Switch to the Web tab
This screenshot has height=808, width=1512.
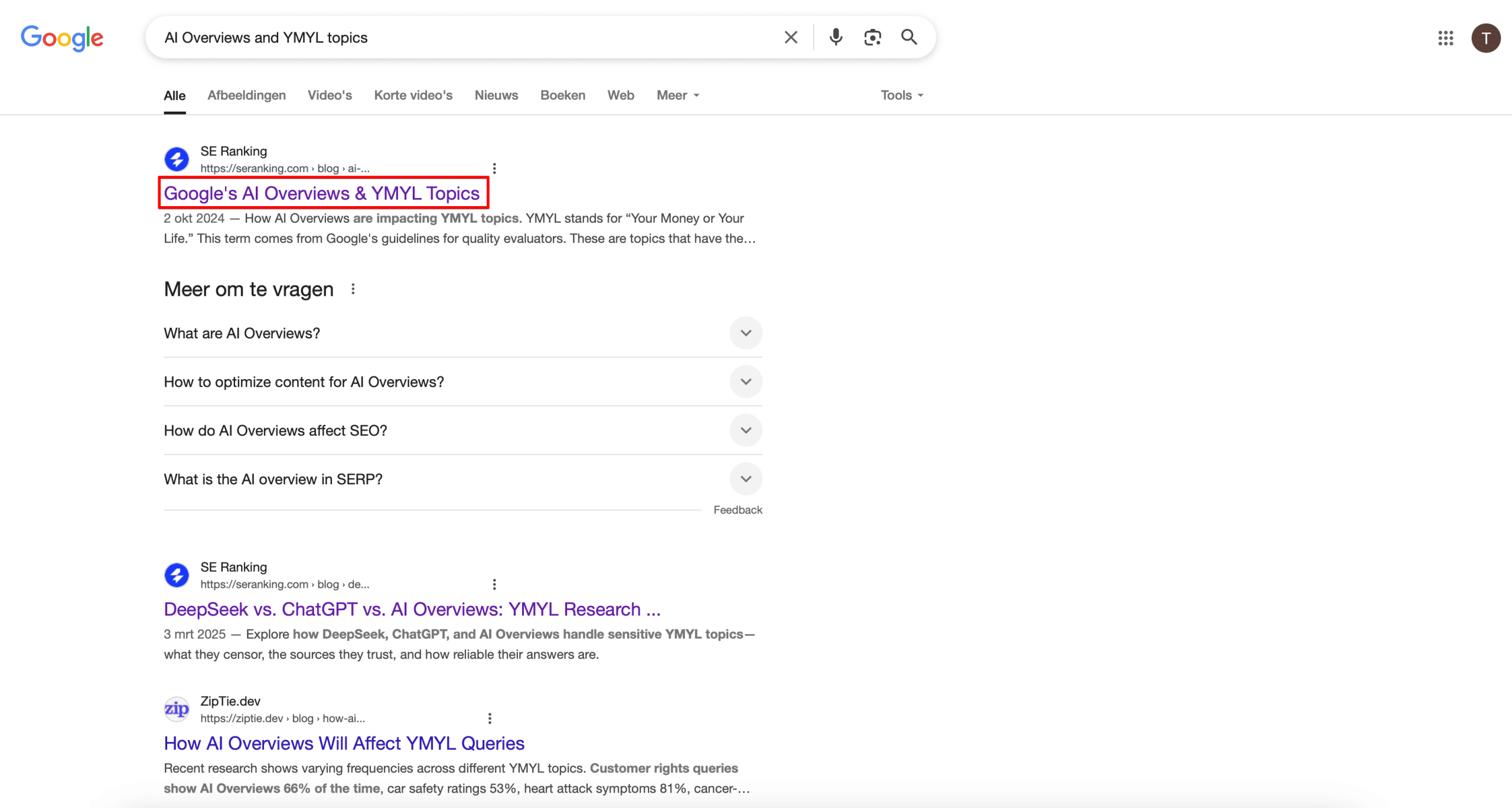point(621,95)
